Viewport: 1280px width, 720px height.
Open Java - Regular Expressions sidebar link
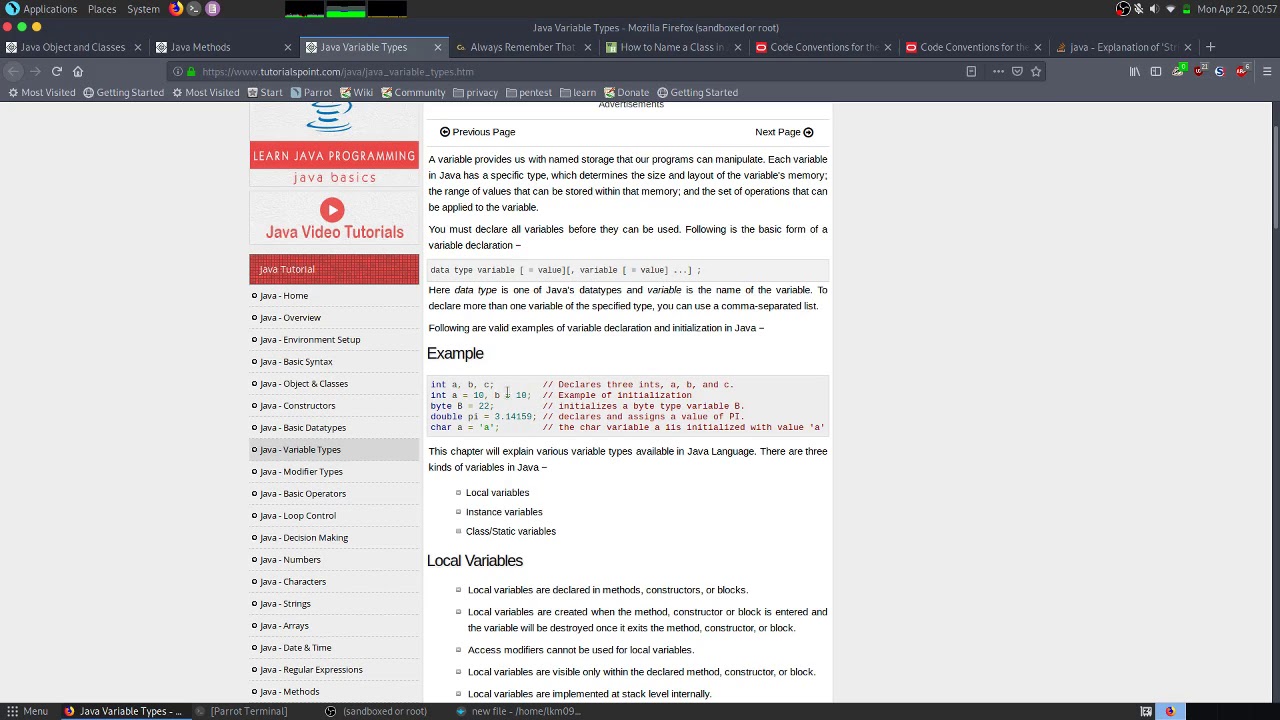pos(311,670)
